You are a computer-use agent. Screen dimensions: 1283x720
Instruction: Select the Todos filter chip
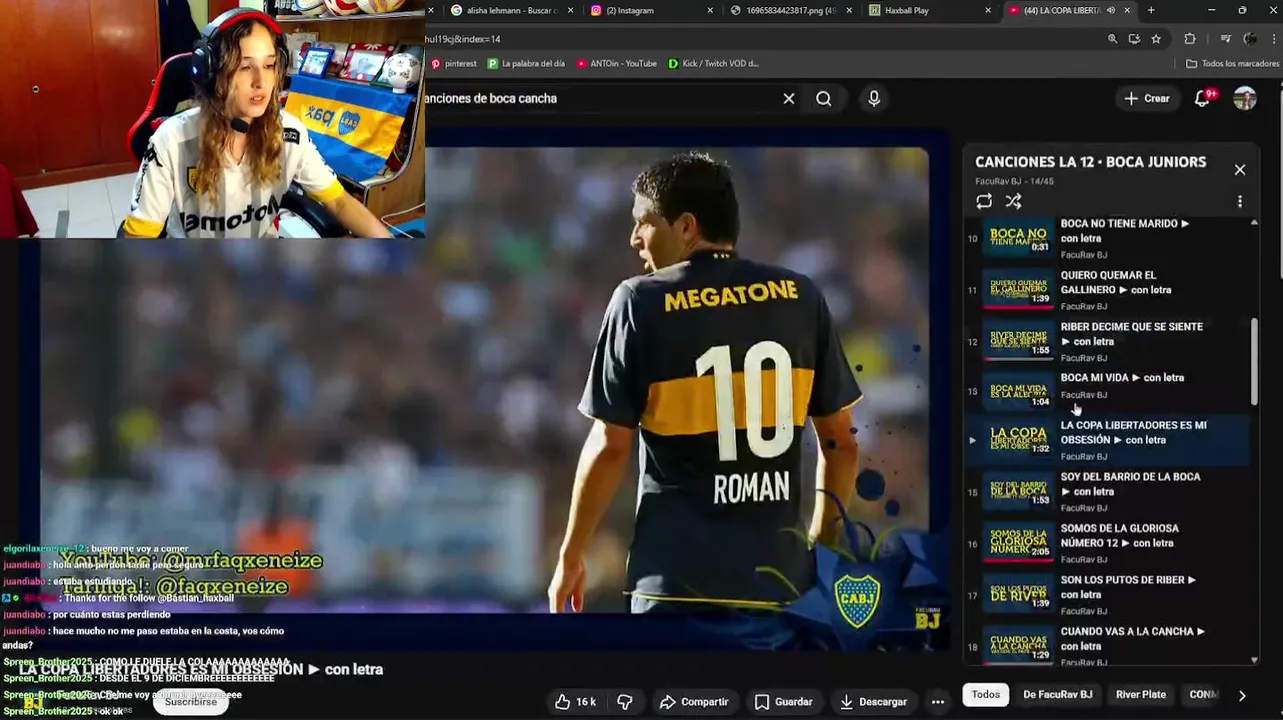pos(985,694)
